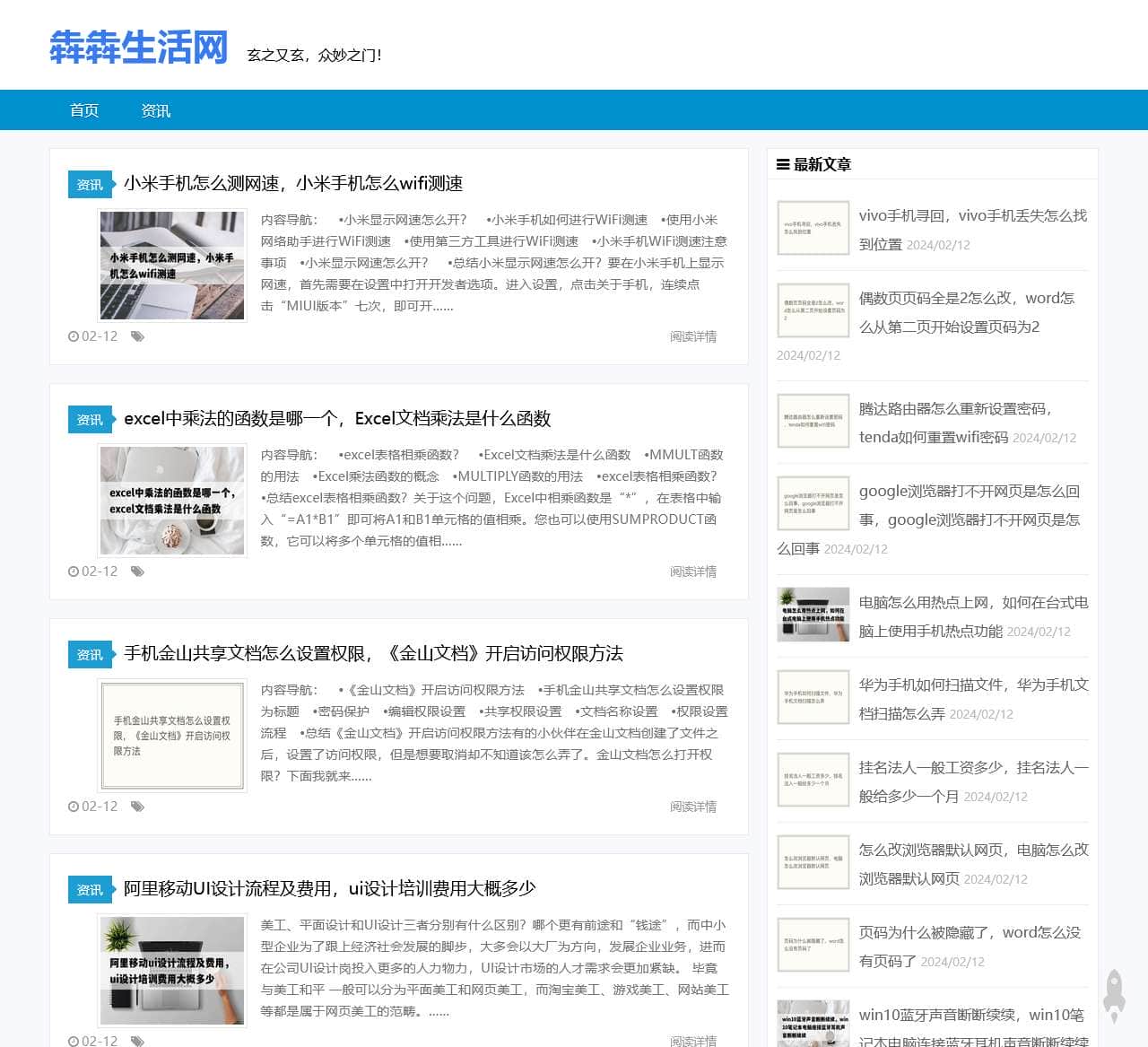Click the rocket back-to-top icon
1148x1047 pixels.
(1114, 995)
